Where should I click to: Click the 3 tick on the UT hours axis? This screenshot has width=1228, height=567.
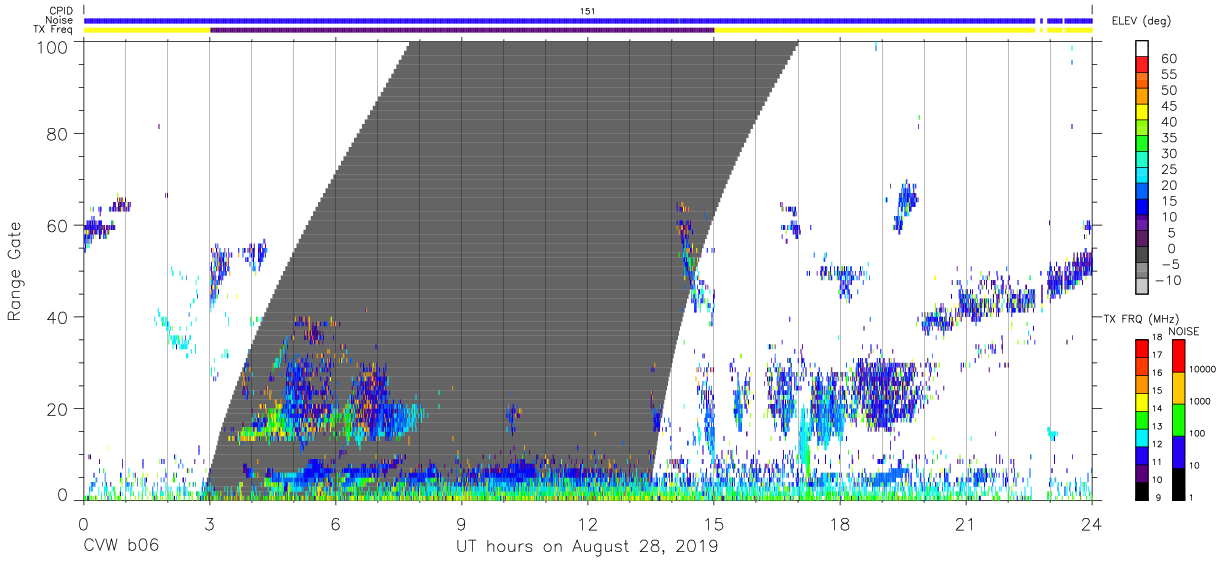[x=209, y=525]
